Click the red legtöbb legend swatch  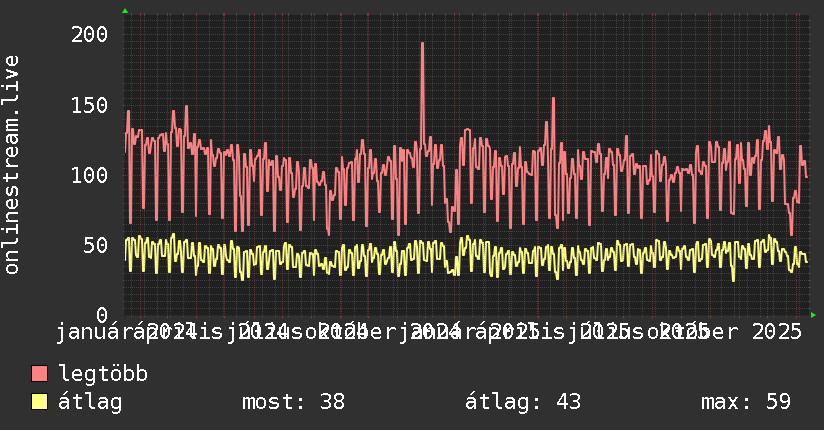[39, 374]
